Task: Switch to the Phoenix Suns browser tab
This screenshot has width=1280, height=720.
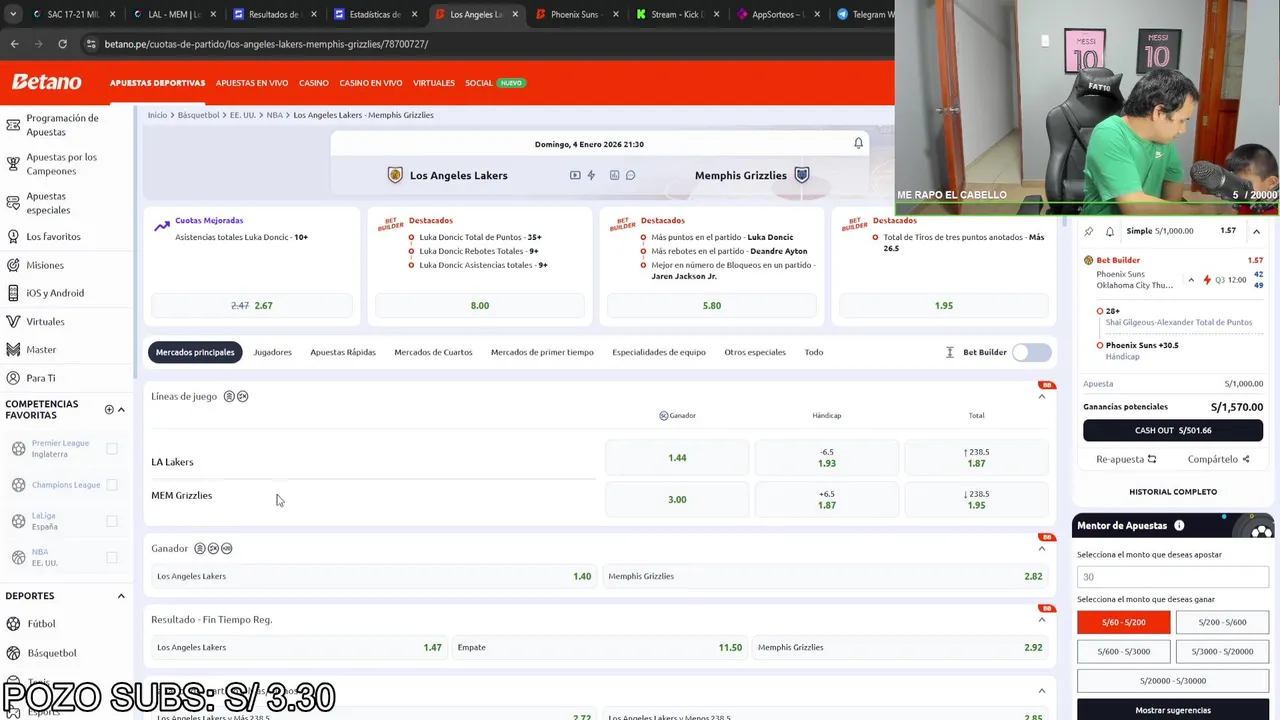Action: 572,14
